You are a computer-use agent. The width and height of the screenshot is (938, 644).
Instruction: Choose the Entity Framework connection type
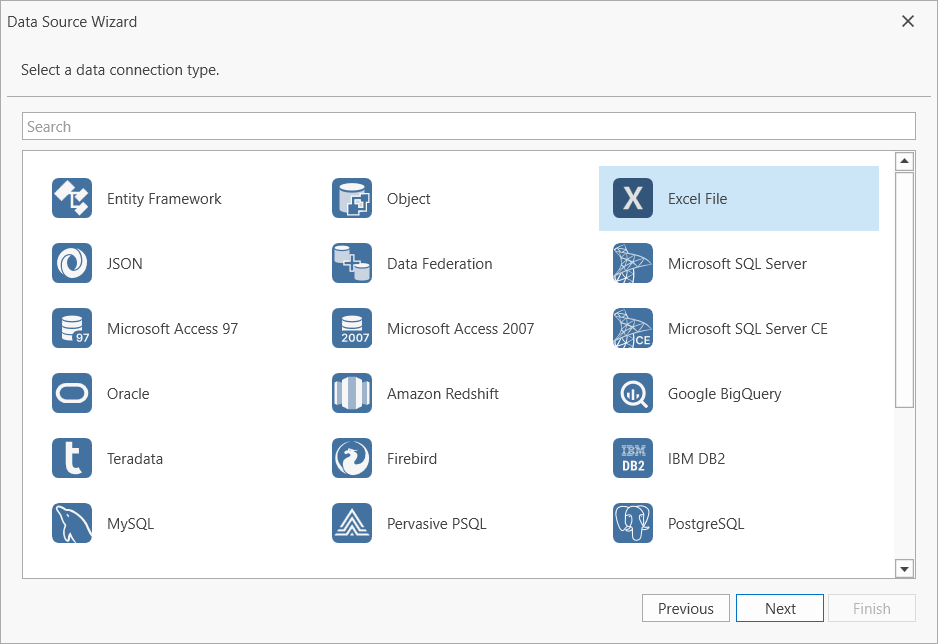137,198
